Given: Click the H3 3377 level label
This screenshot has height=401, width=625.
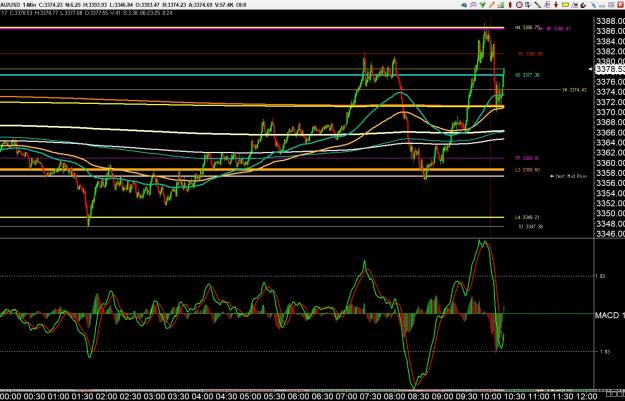Looking at the screenshot, I should click(527, 75).
